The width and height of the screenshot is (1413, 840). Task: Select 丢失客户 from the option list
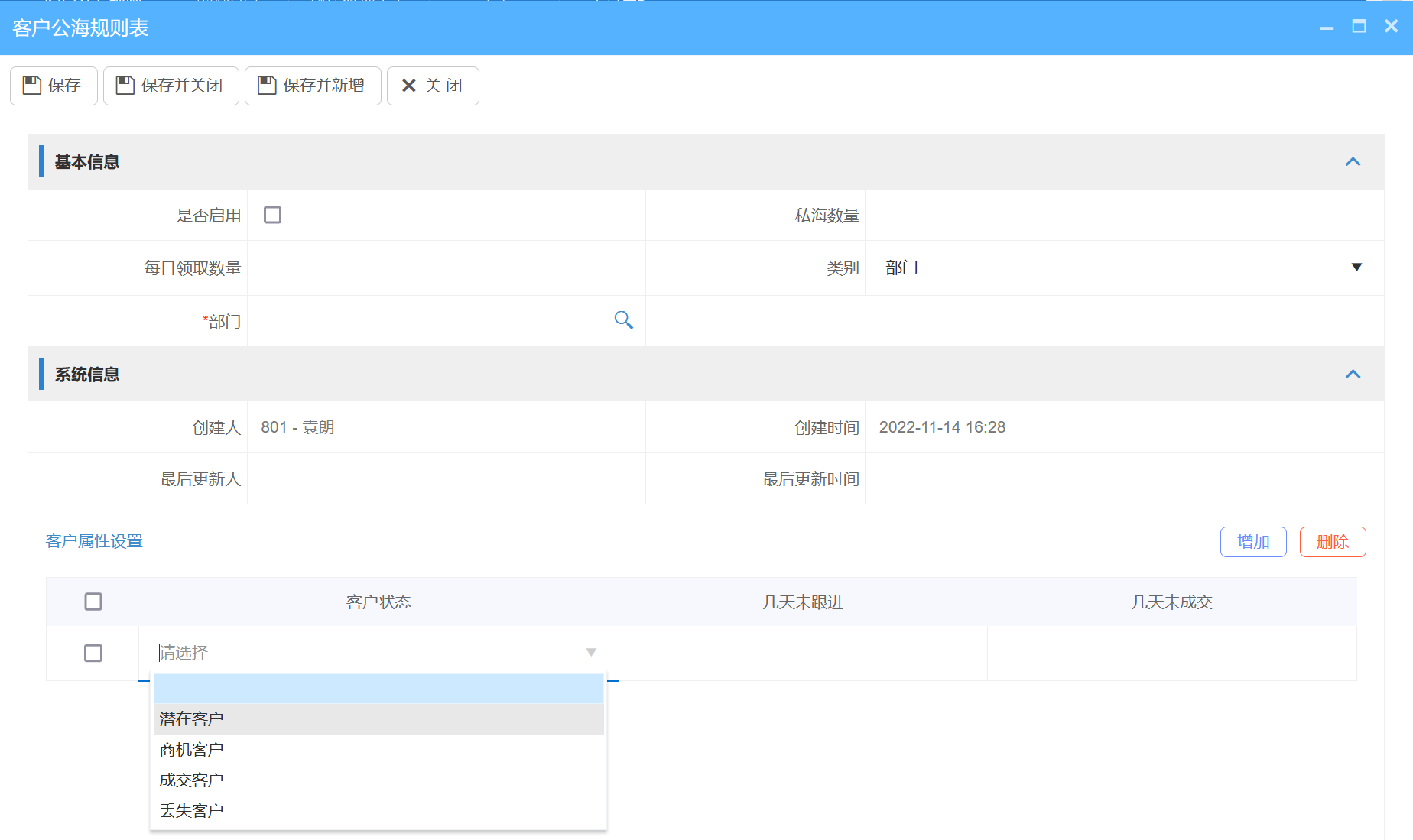click(x=191, y=809)
